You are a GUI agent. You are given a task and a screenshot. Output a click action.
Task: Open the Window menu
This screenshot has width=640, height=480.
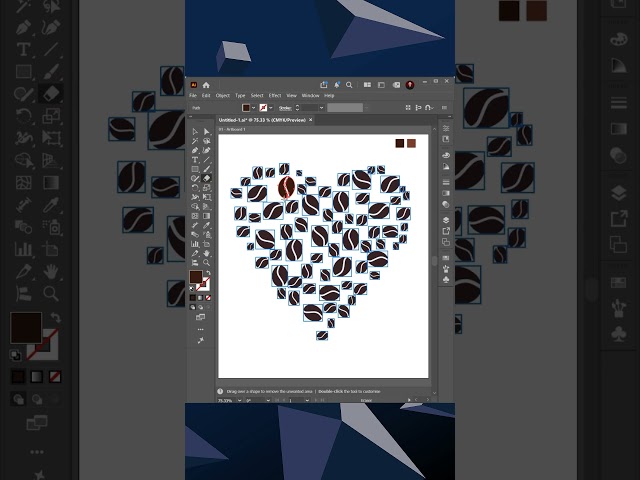[x=310, y=96]
